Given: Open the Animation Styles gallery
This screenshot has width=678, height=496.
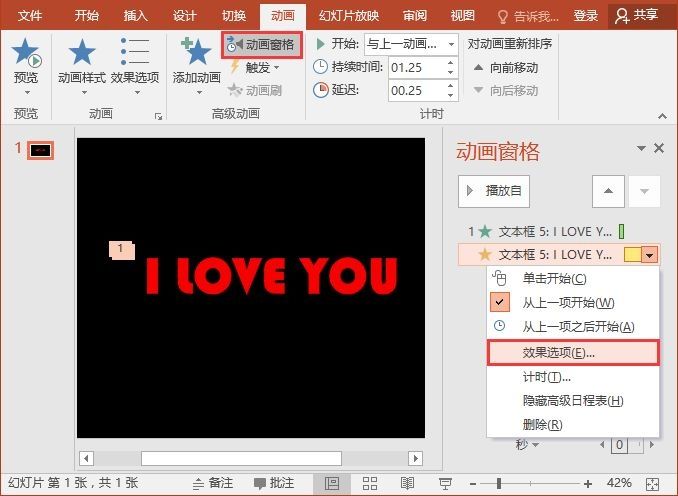Looking at the screenshot, I should tap(82, 65).
